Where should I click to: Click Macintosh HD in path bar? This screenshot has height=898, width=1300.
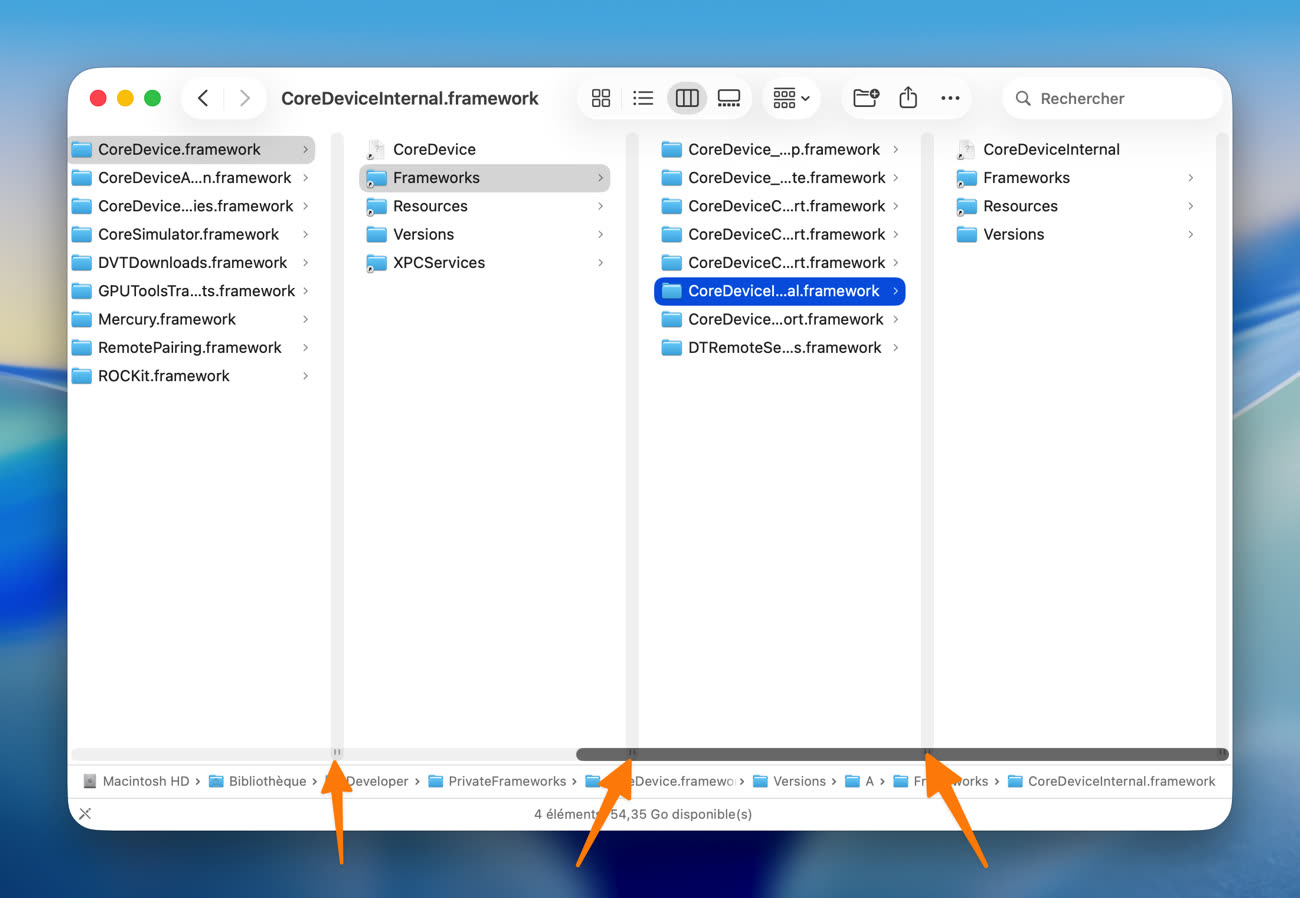click(x=145, y=781)
